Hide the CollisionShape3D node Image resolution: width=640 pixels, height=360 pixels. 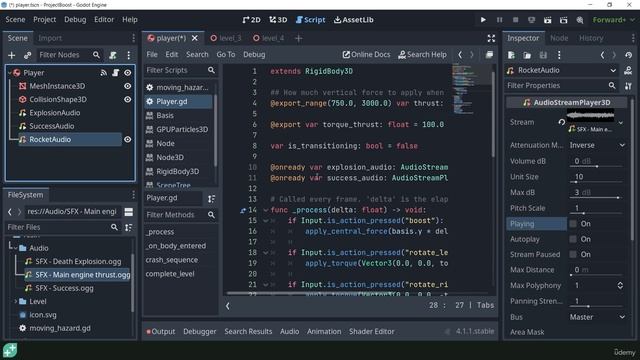pyautogui.click(x=128, y=100)
